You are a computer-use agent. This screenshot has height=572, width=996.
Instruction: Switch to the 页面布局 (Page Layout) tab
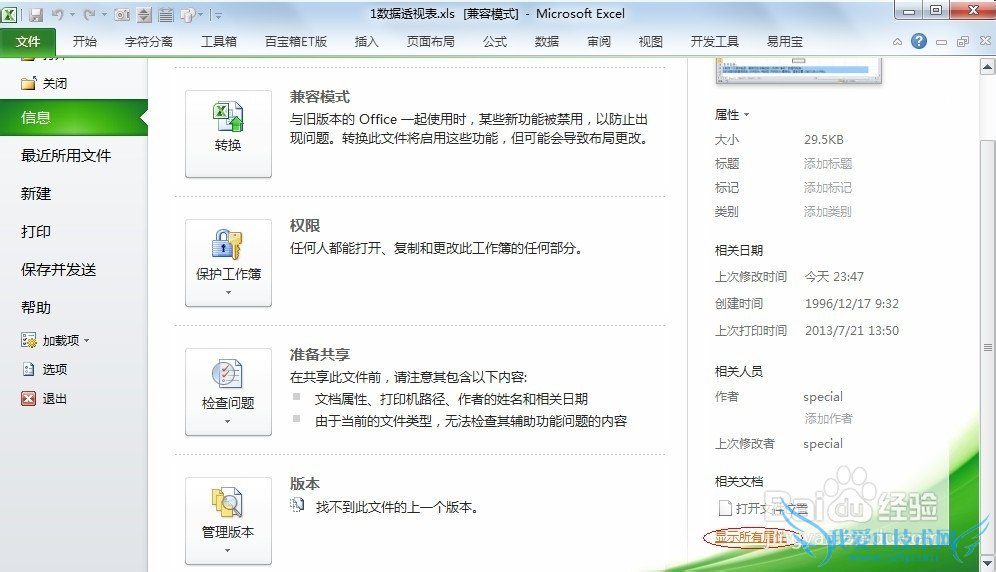431,42
